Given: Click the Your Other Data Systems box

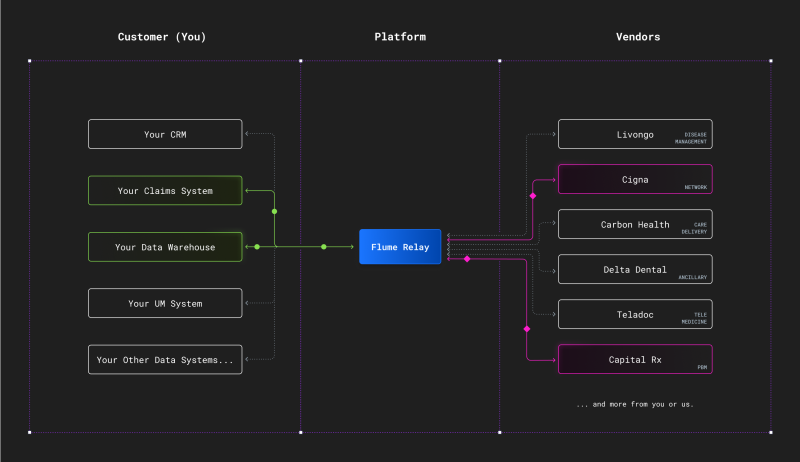Looking at the screenshot, I should [165, 360].
